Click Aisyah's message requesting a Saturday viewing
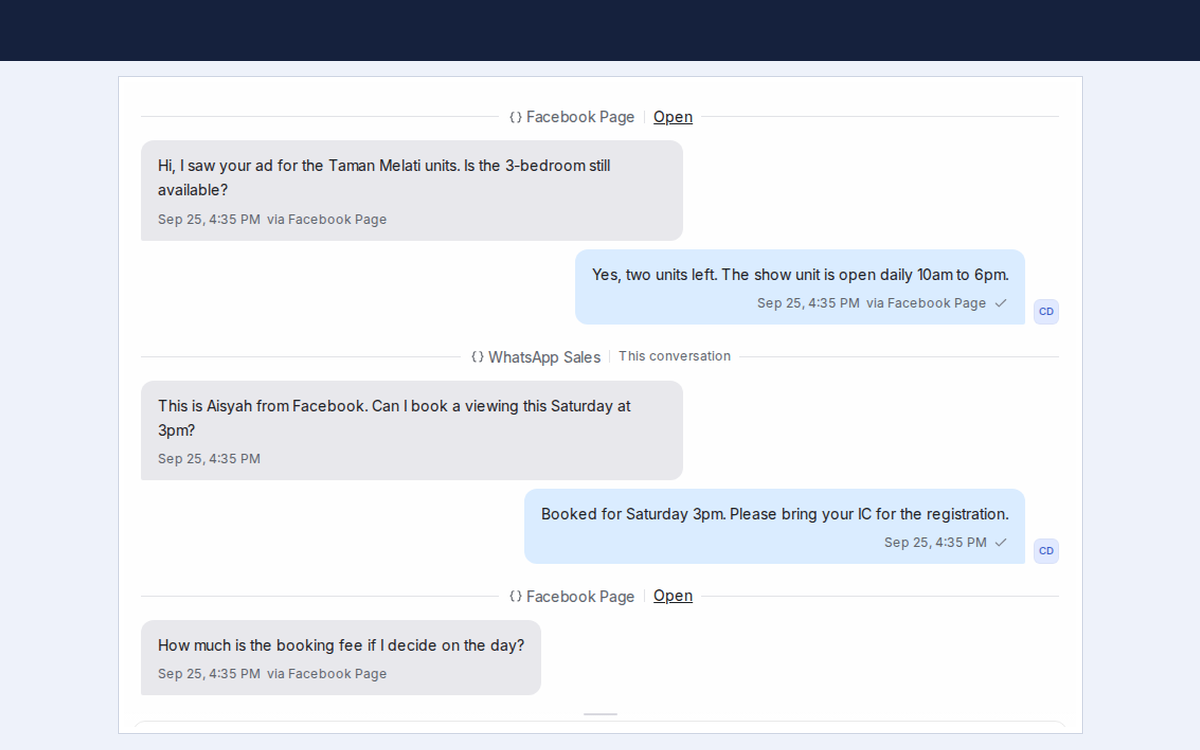The image size is (1200, 750). tap(412, 430)
